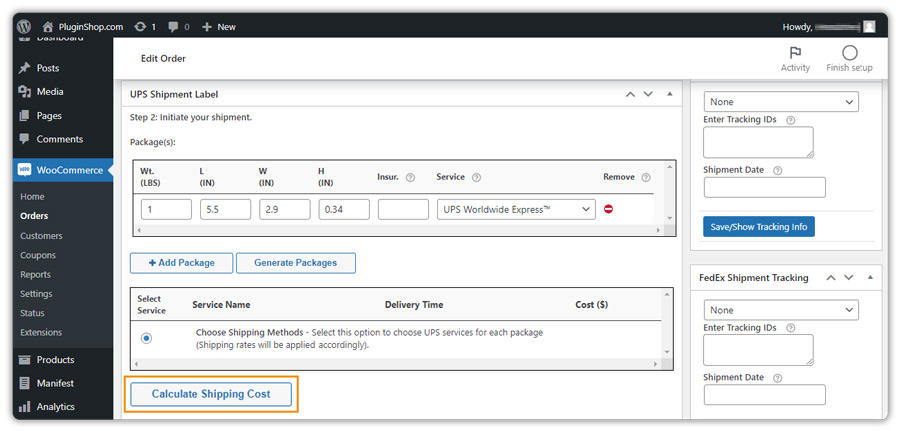Click the package insurance field

click(403, 209)
